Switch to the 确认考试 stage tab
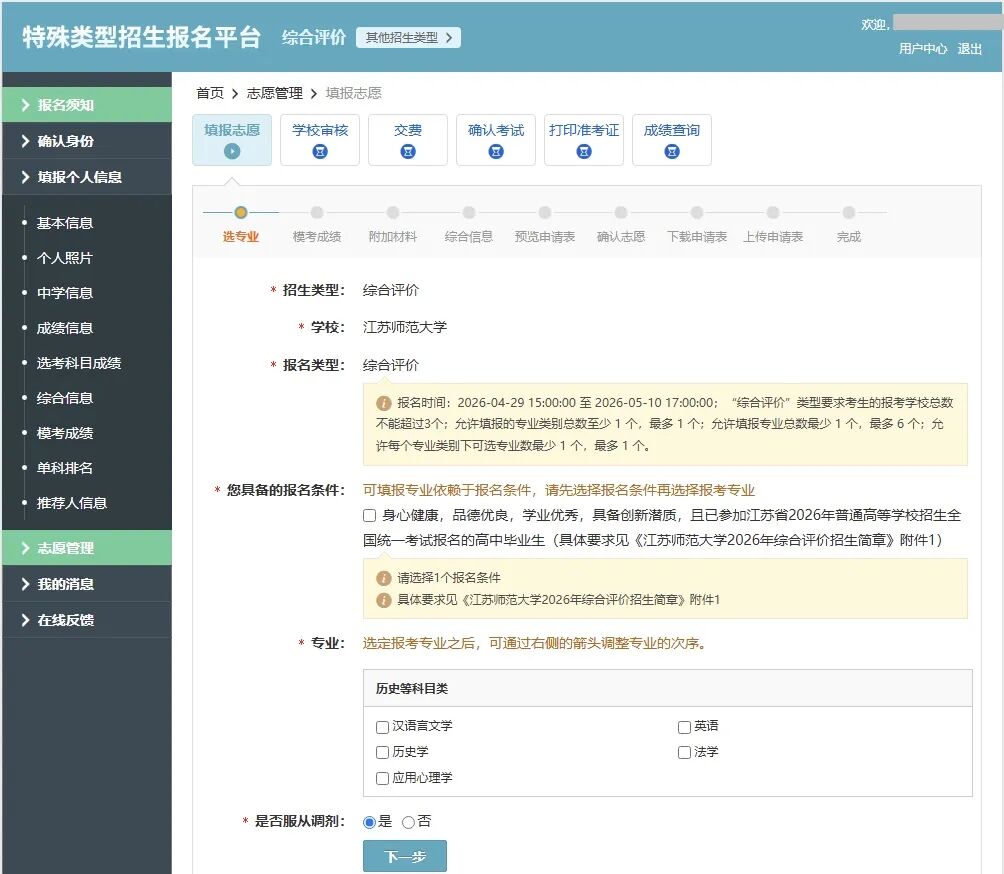Viewport: 1004px width, 874px height. (x=496, y=140)
